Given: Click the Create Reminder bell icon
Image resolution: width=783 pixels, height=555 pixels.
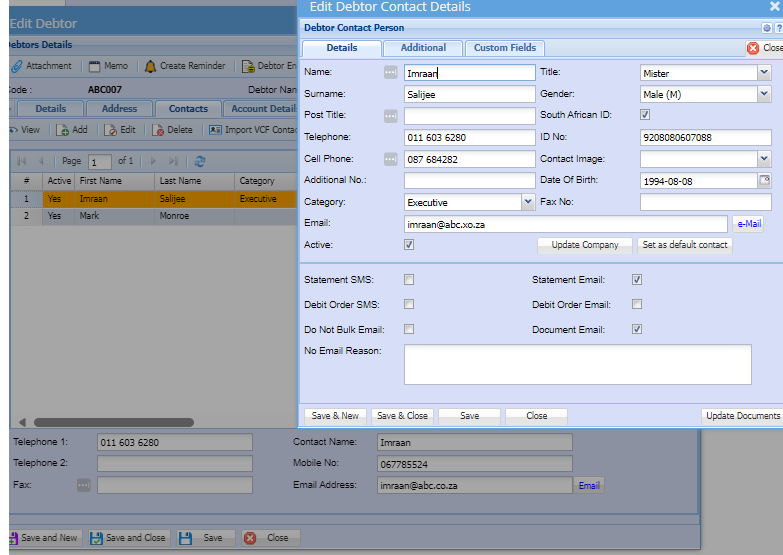Looking at the screenshot, I should pyautogui.click(x=151, y=66).
